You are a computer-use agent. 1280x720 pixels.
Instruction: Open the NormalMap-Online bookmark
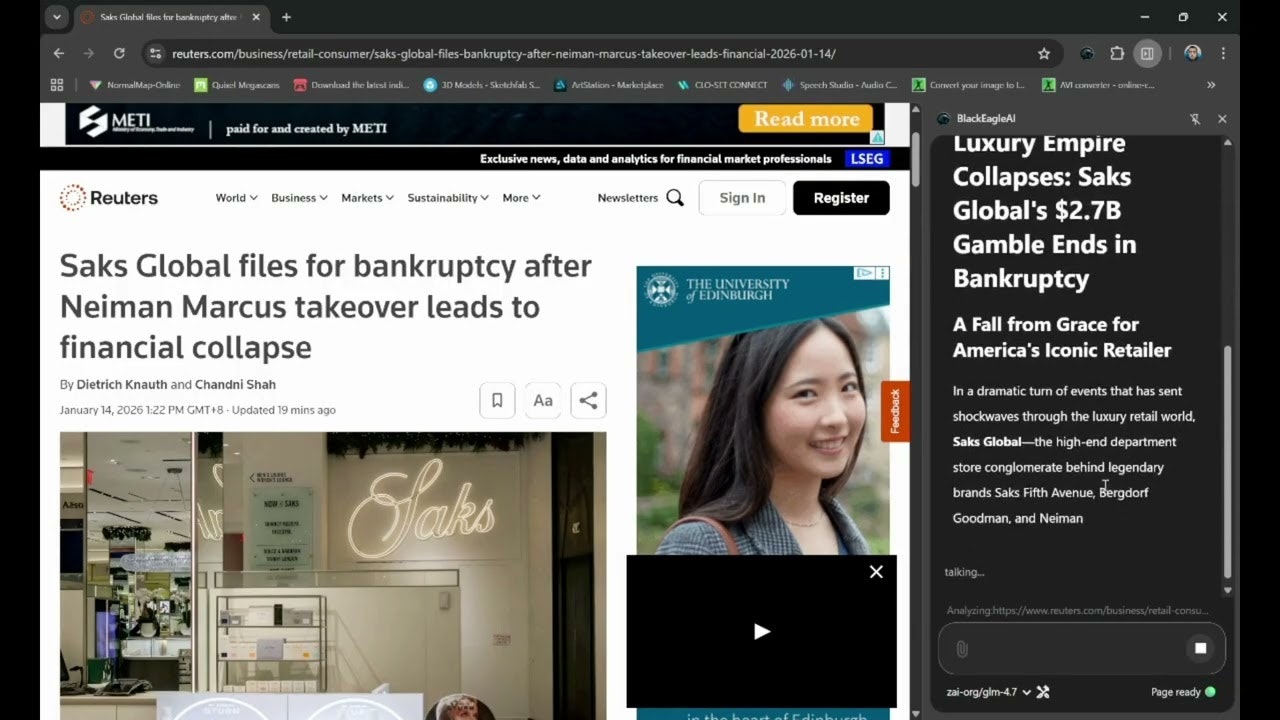(x=134, y=85)
